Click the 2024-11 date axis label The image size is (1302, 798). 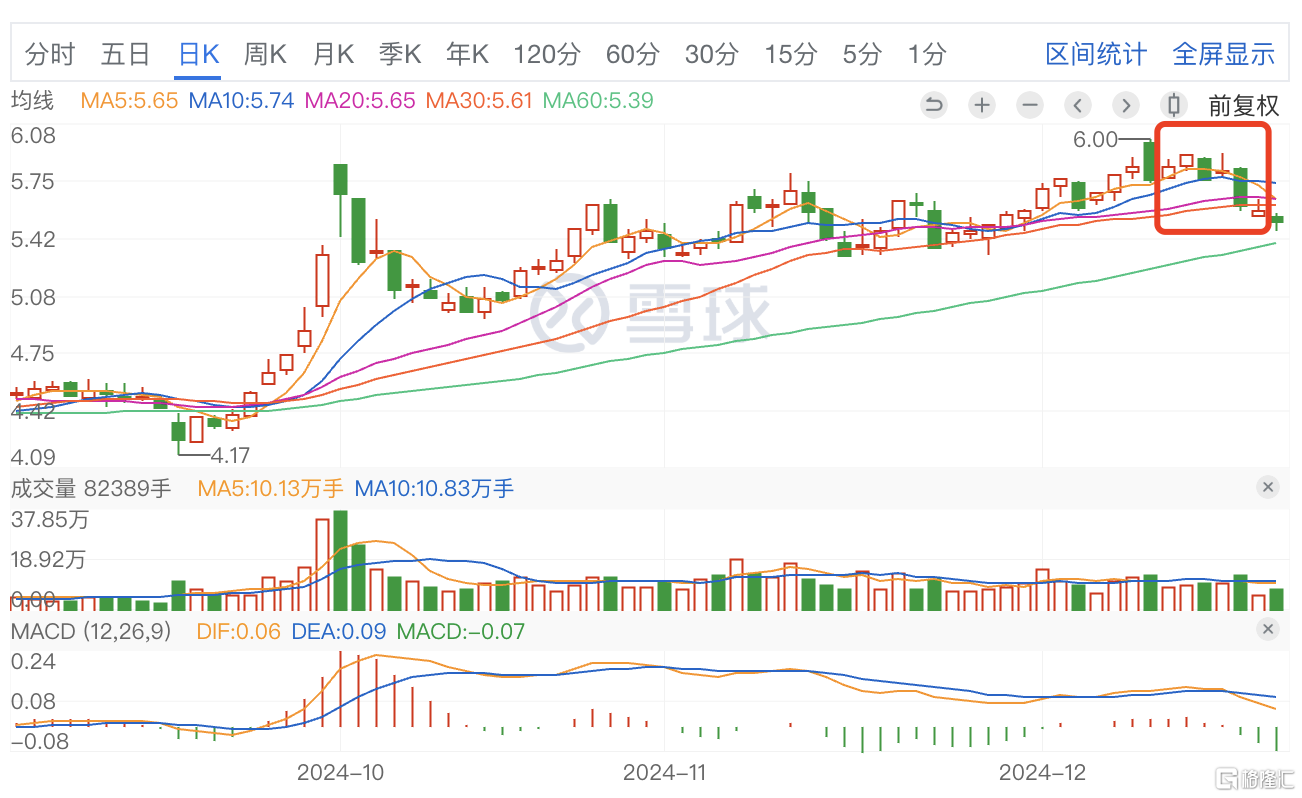[x=664, y=773]
